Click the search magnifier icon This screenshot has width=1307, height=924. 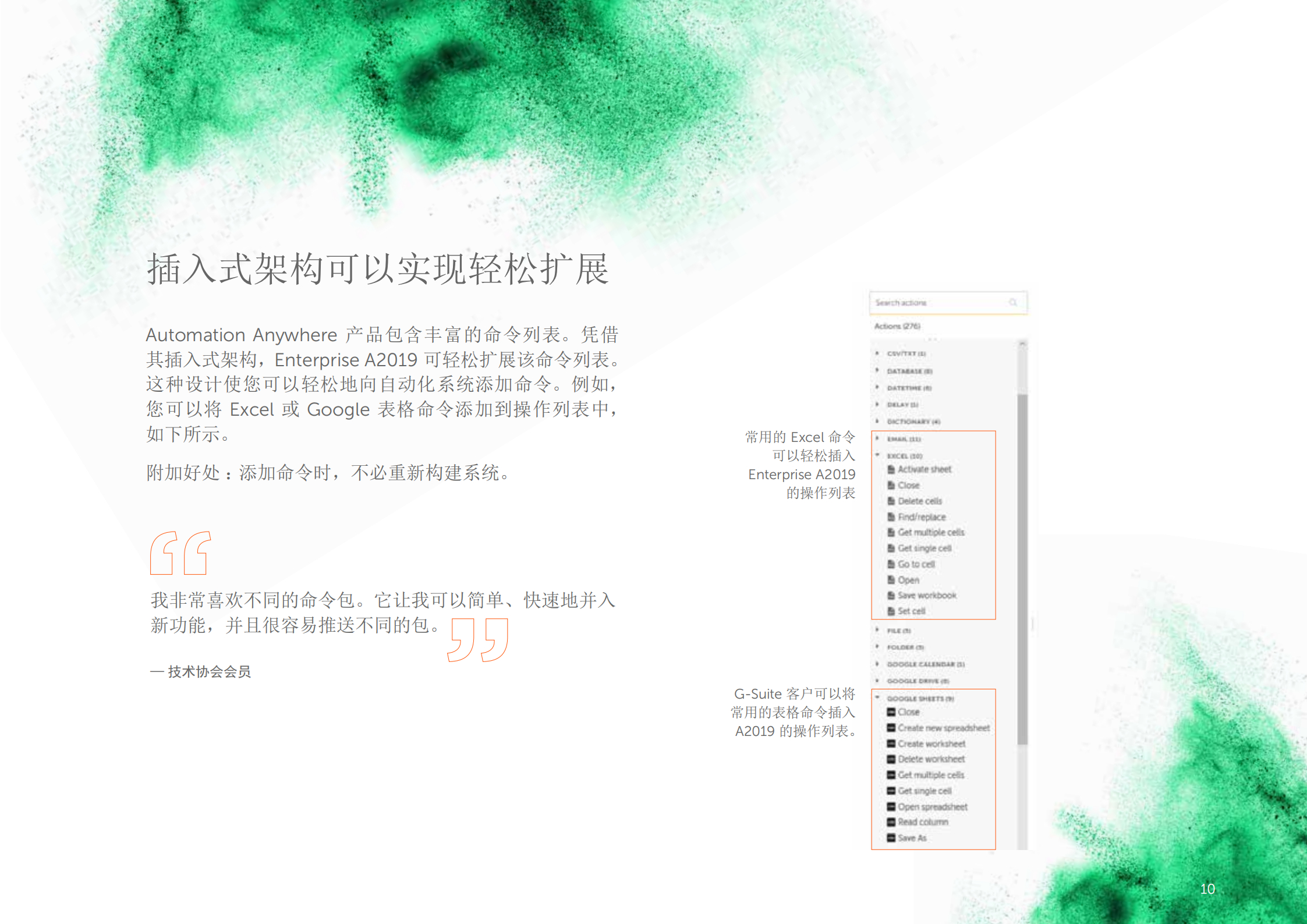click(1013, 302)
